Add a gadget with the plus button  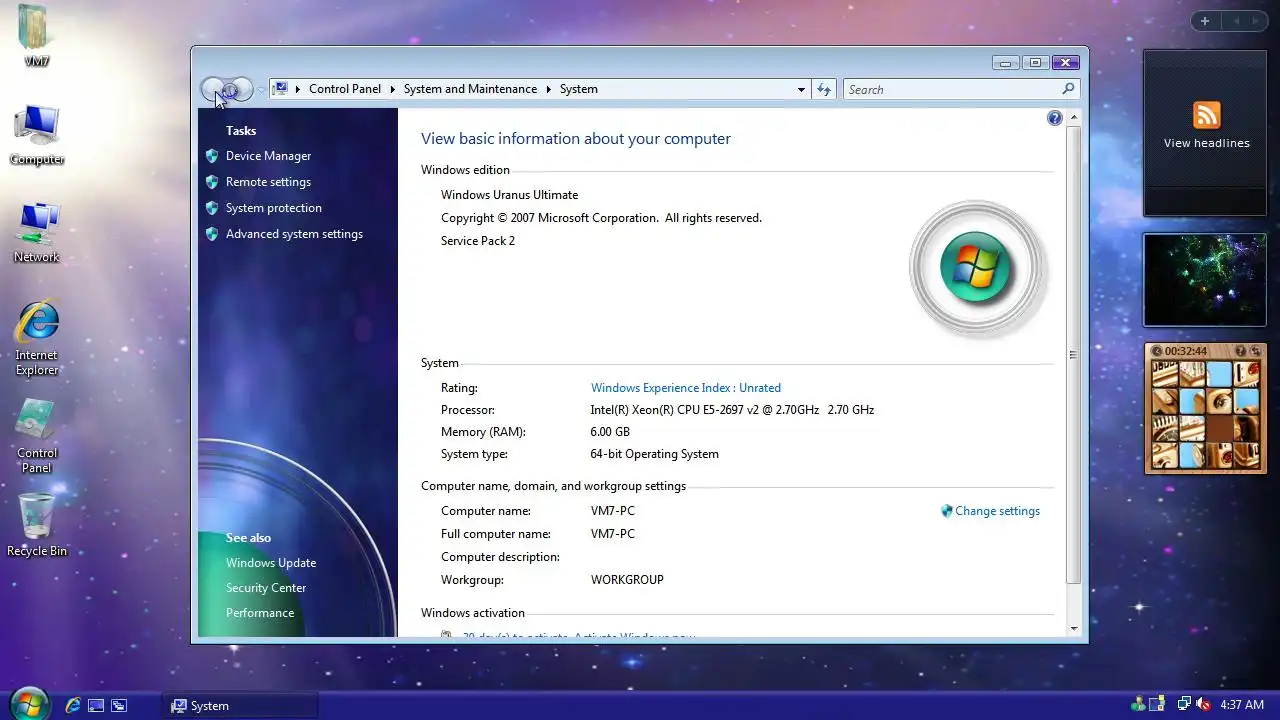coord(1205,21)
